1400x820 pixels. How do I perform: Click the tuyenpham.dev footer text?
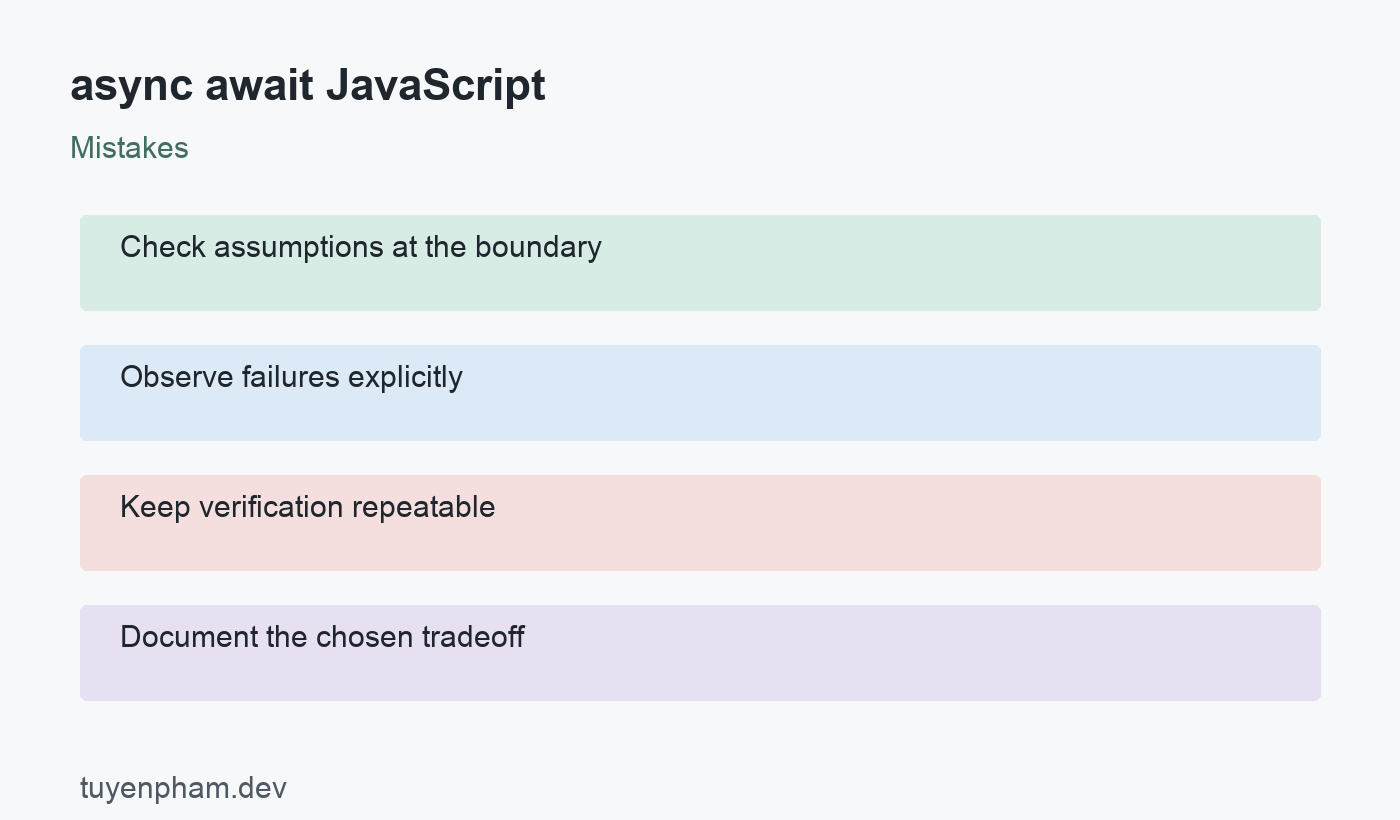[183, 788]
